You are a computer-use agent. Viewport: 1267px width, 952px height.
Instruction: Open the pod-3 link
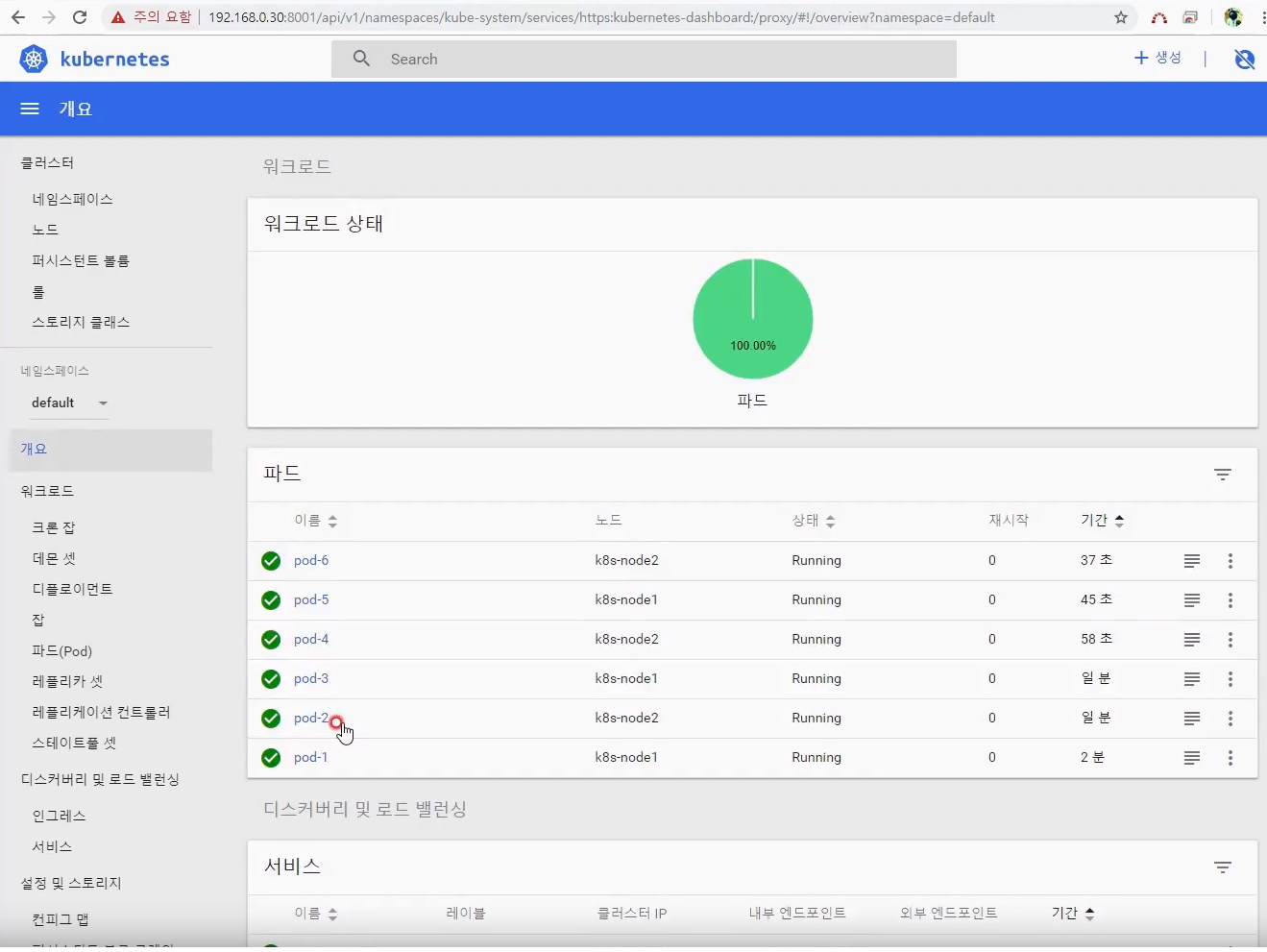311,679
